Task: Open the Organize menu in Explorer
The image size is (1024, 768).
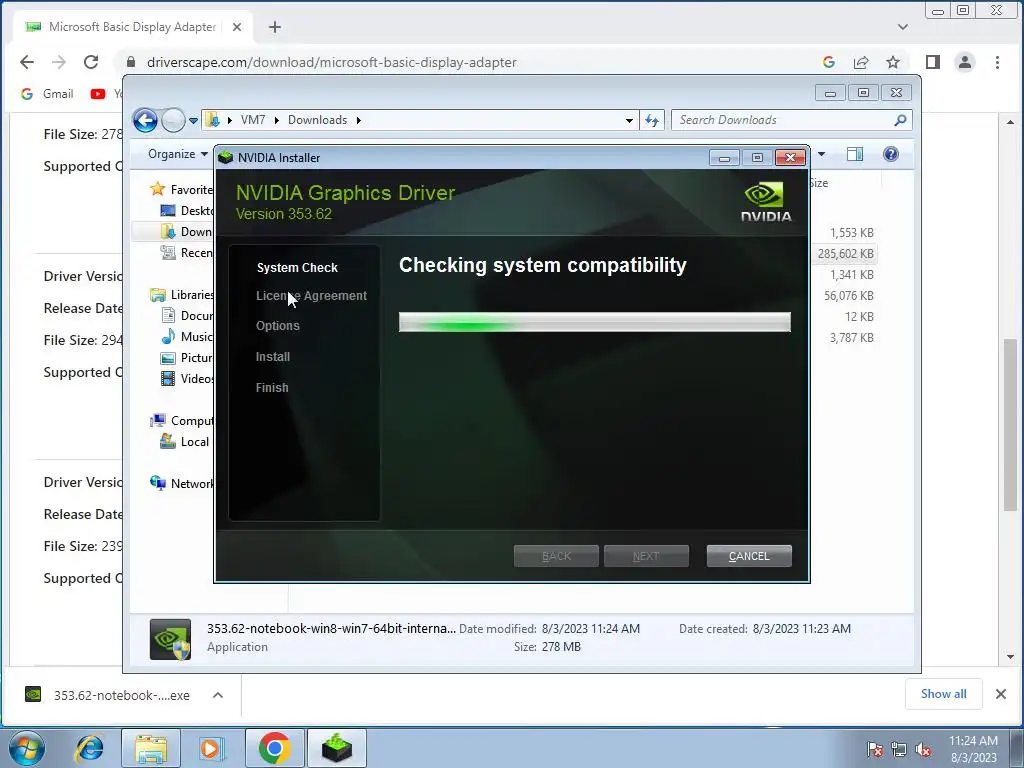Action: [x=178, y=154]
